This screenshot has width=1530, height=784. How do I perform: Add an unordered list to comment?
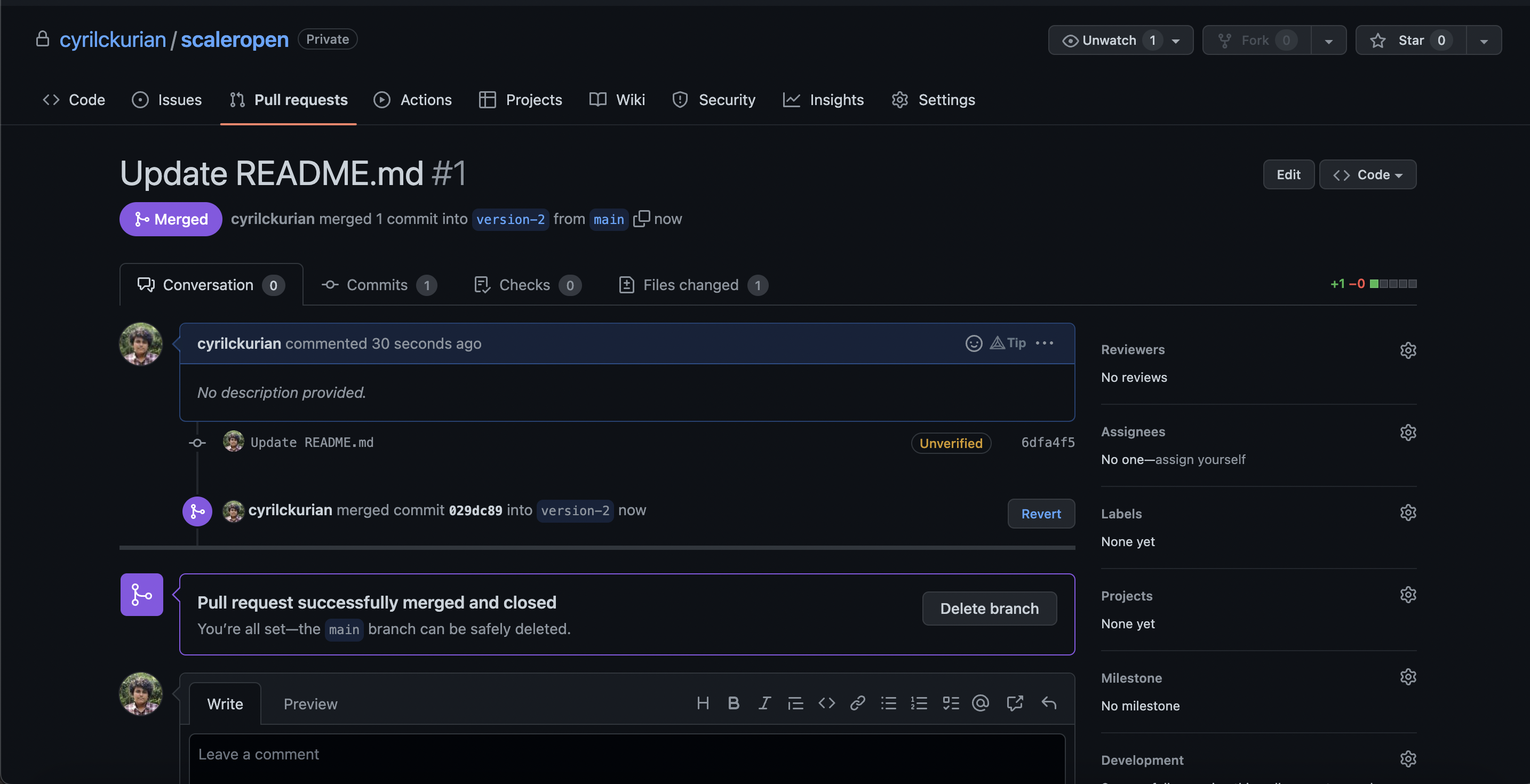(888, 703)
